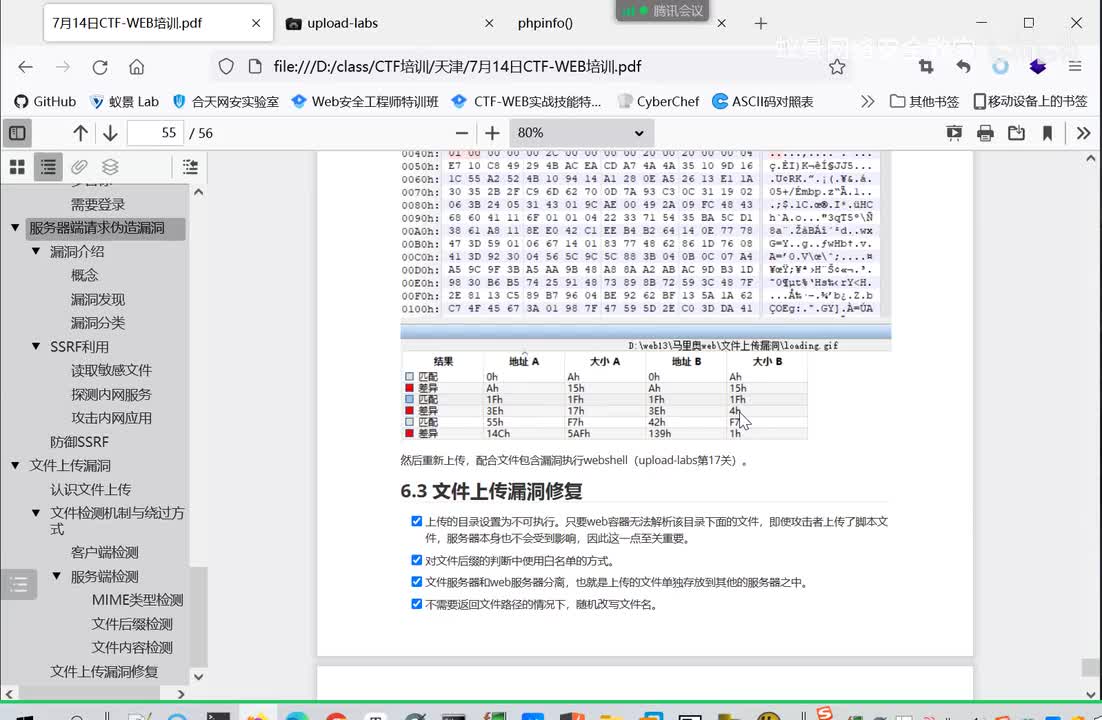1102x720 pixels.
Task: Click the current outline item button
Action: click(x=190, y=167)
